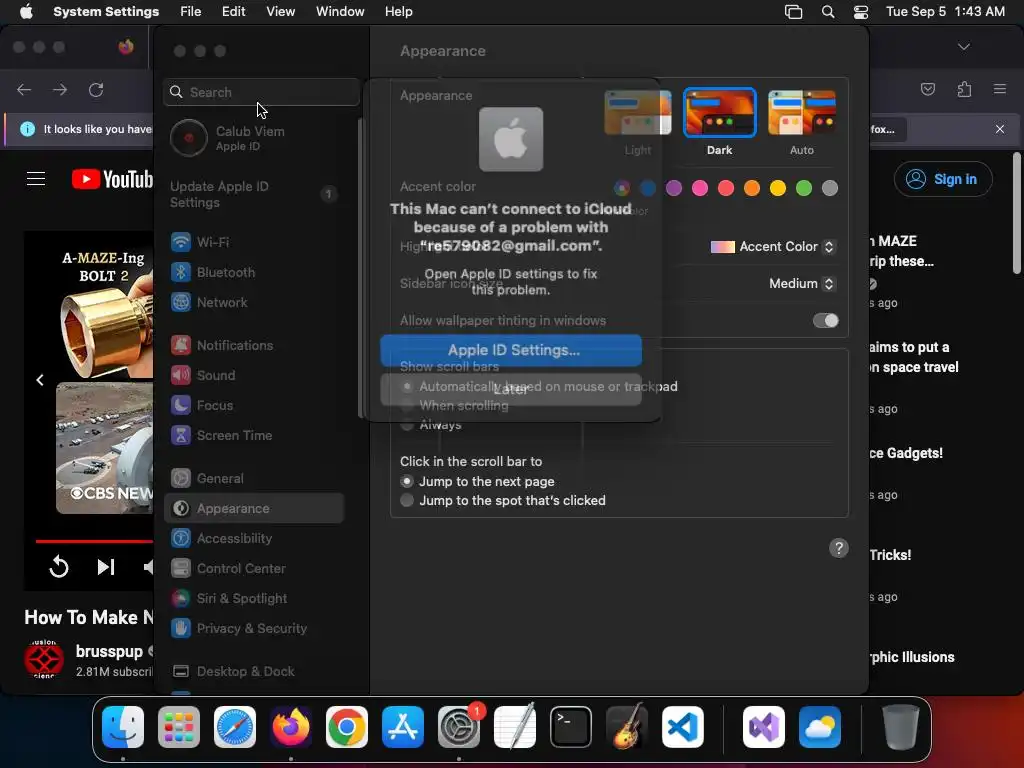The height and width of the screenshot is (768, 1024).
Task: Open GarageBand from the Dock
Action: (627, 727)
